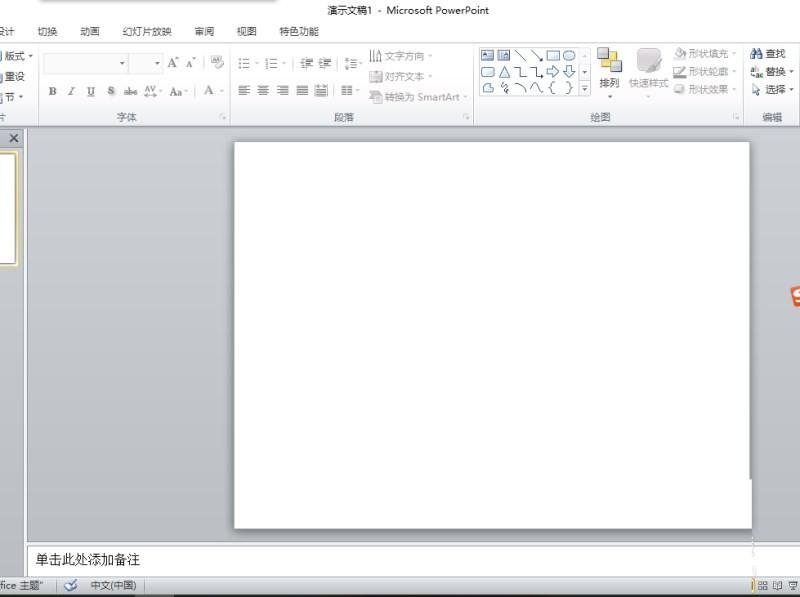Image resolution: width=800 pixels, height=597 pixels.
Task: Click the center text alignment icon
Action: 263,91
